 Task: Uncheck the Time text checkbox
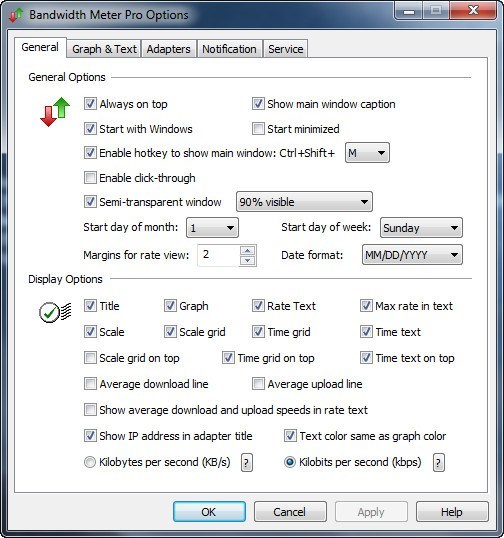pyautogui.click(x=366, y=332)
